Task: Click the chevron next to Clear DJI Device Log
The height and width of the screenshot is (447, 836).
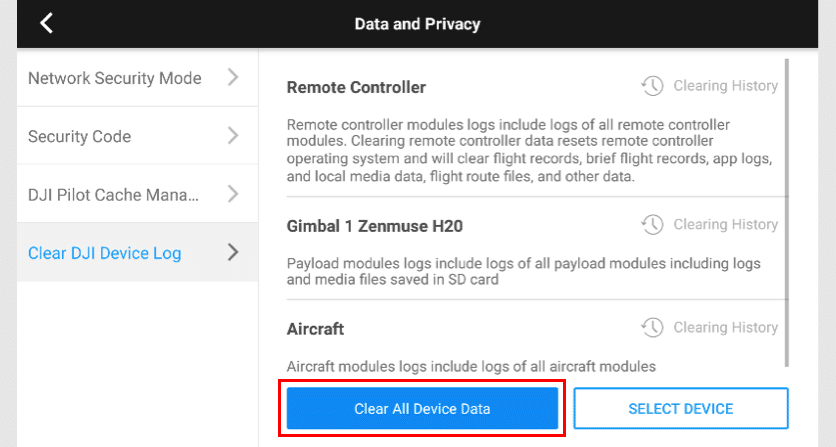Action: [232, 252]
